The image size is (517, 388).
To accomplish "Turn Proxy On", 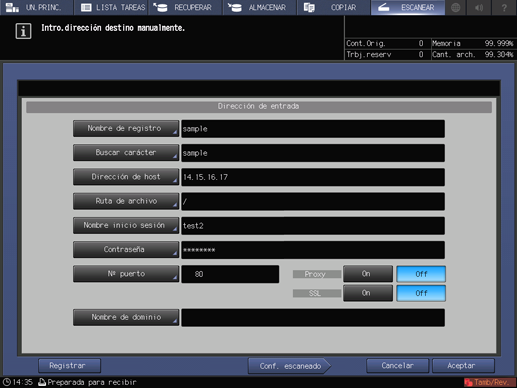I will [368, 274].
